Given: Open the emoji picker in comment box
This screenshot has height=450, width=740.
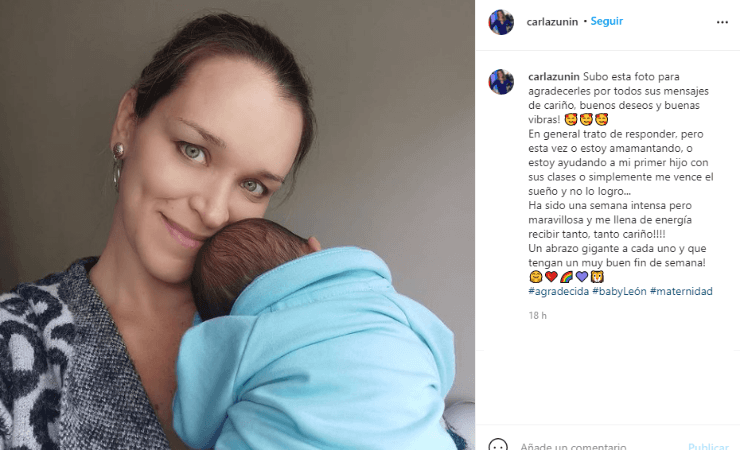Looking at the screenshot, I should [x=498, y=445].
